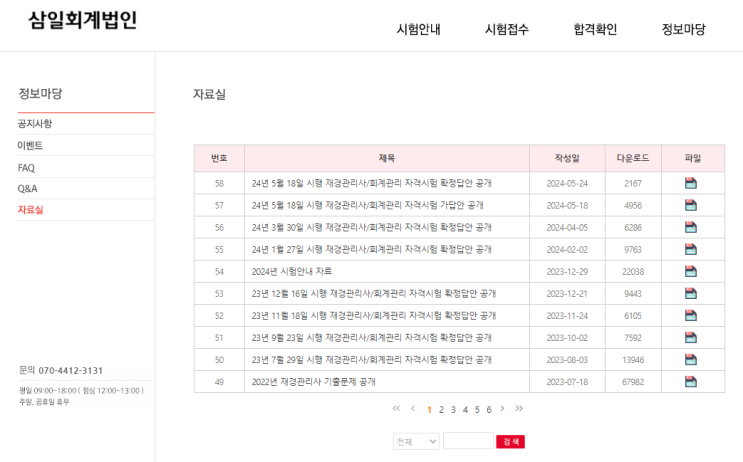Image resolution: width=743 pixels, height=462 pixels.
Task: Click date cell 2023-12-29
Action: pos(567,272)
